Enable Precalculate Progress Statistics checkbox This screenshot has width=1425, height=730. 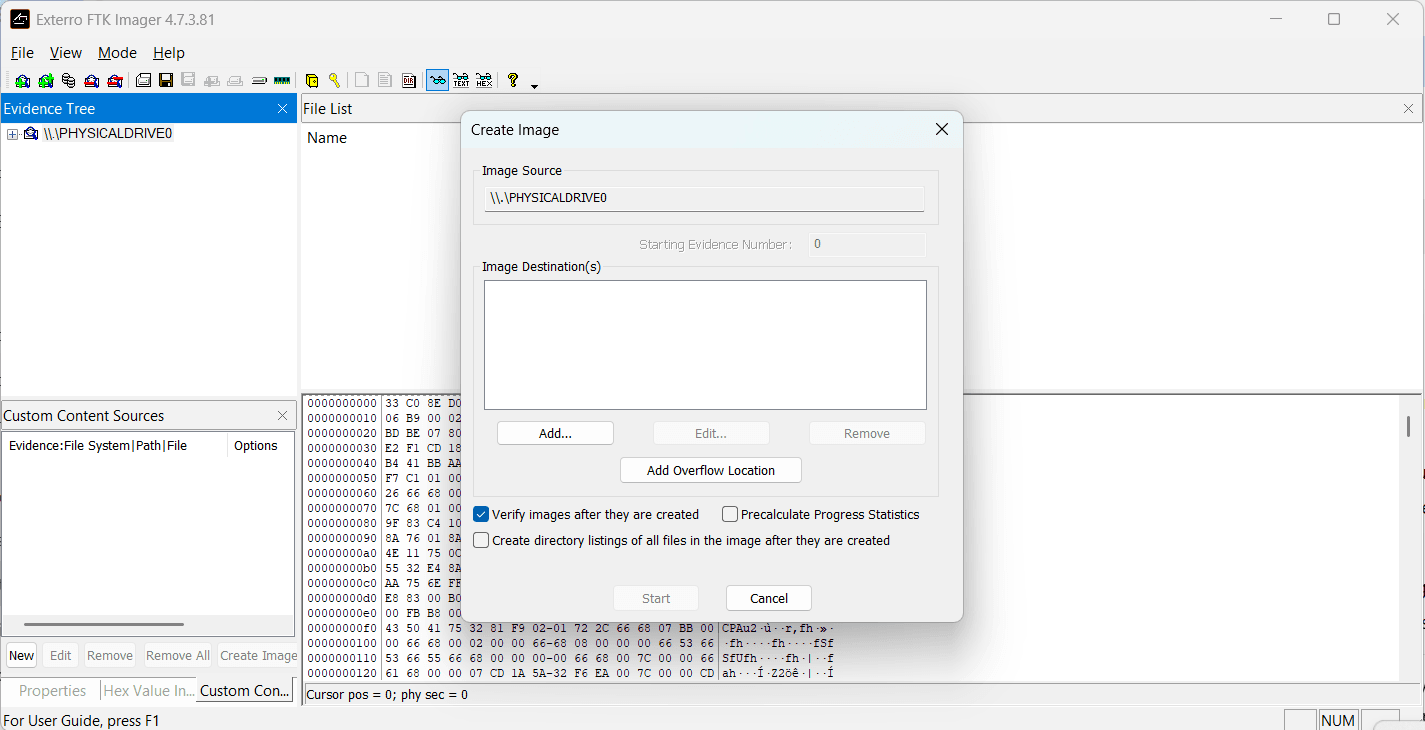coord(730,514)
